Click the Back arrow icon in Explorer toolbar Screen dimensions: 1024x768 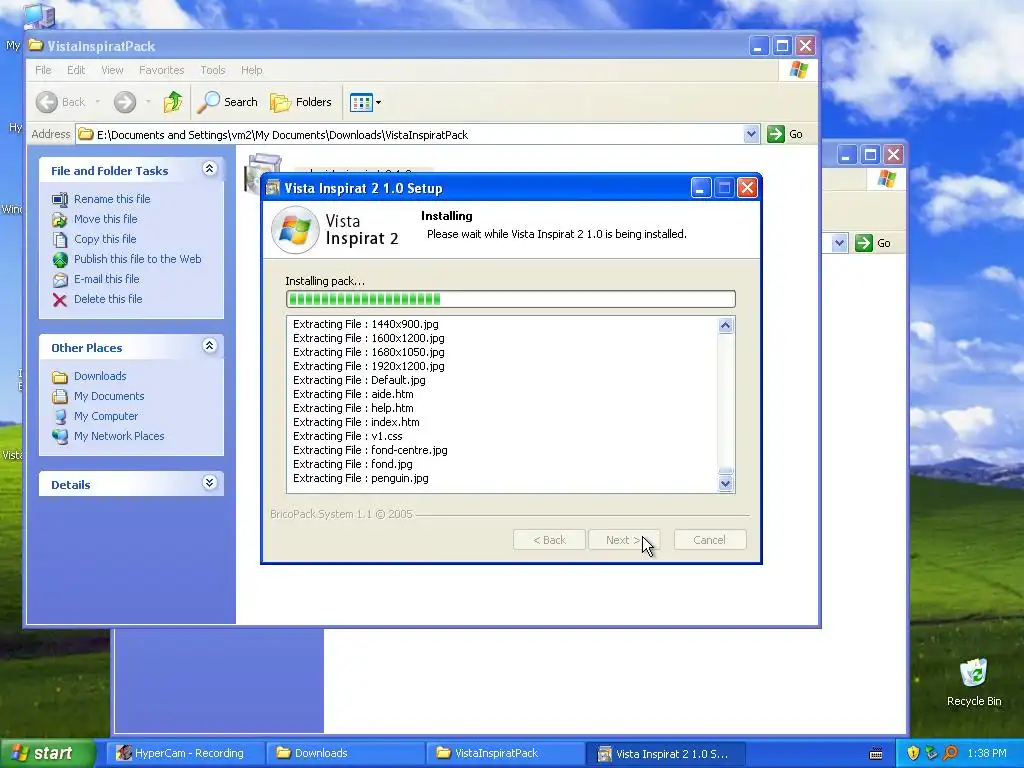tap(46, 102)
